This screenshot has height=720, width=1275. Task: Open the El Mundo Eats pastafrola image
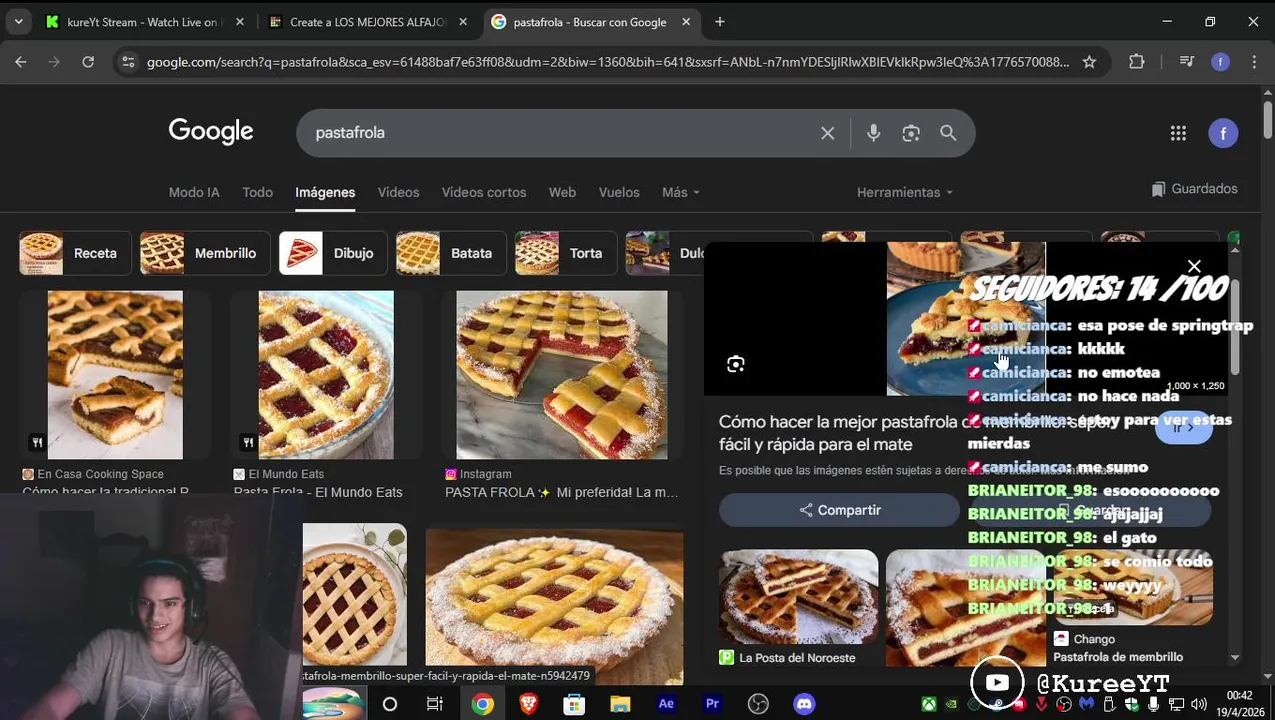coord(326,375)
